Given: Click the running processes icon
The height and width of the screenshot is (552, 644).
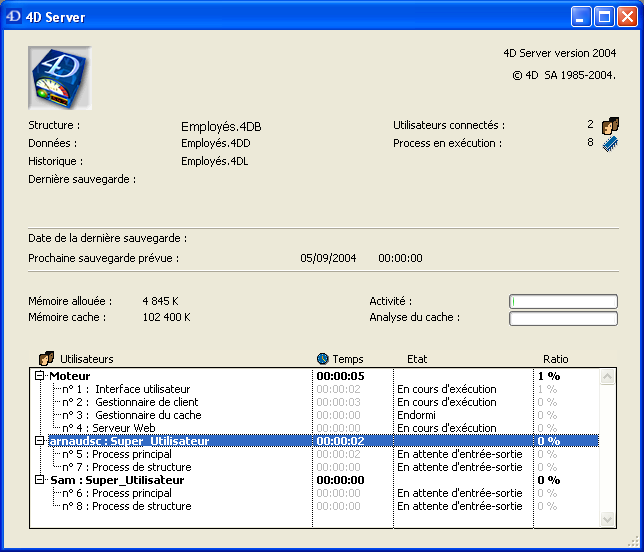Looking at the screenshot, I should point(610,143).
